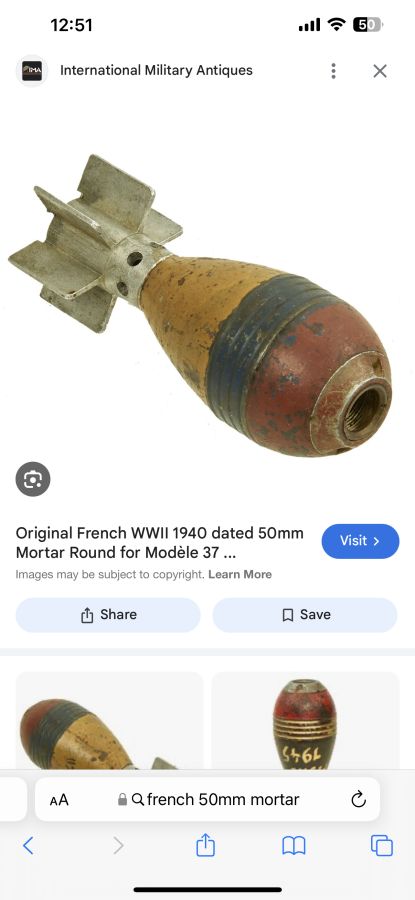Viewport: 415px width, 900px height.
Task: Open the three-dot more options menu
Action: click(333, 71)
